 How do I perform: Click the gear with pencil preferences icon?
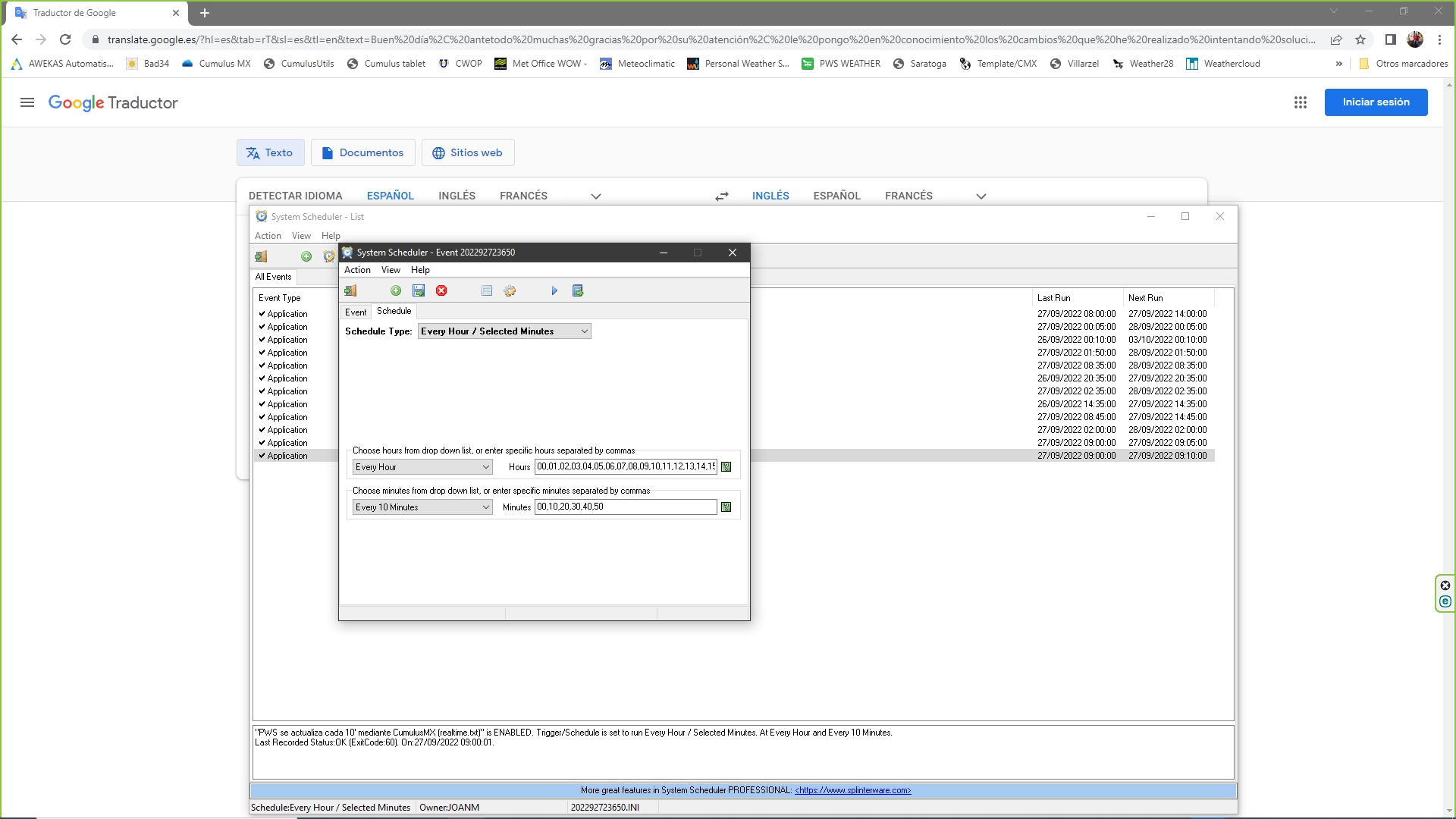coord(510,290)
